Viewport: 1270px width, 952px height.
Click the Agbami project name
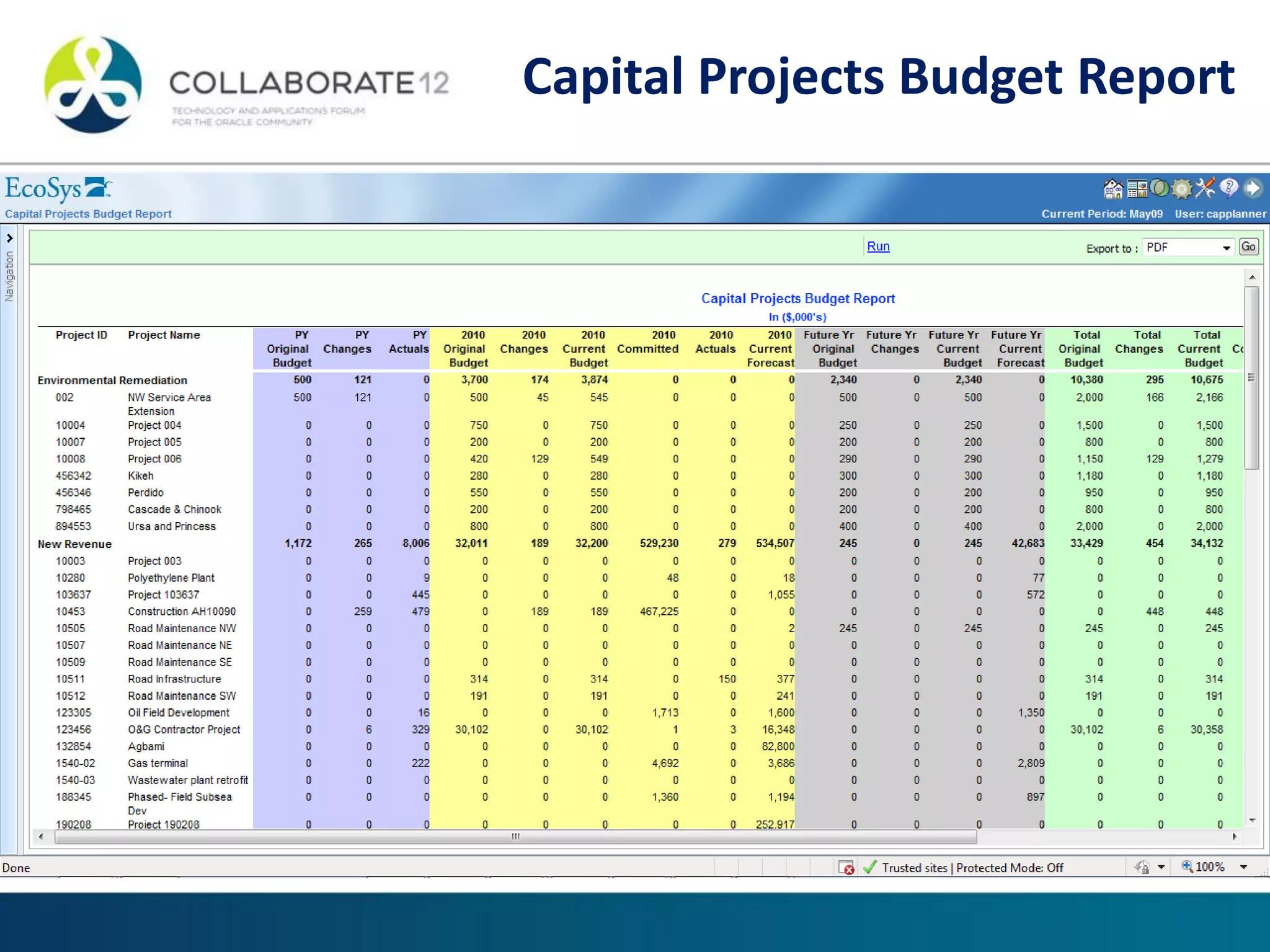click(146, 747)
